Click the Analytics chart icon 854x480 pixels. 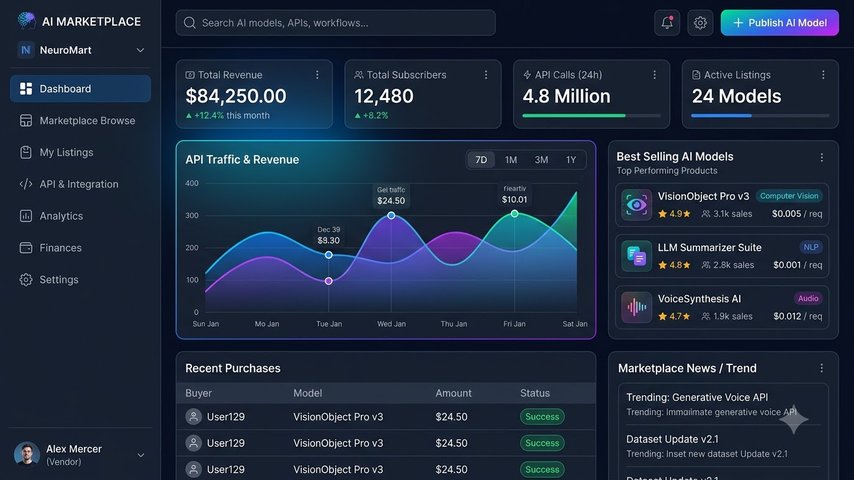[x=26, y=216]
